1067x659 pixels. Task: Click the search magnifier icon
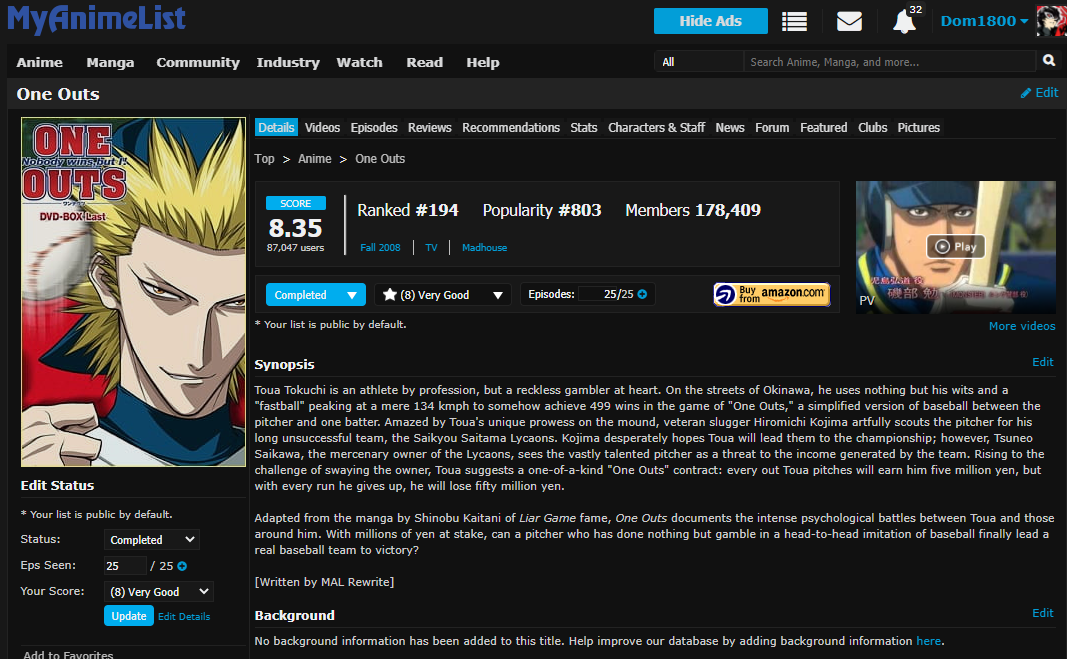1049,61
